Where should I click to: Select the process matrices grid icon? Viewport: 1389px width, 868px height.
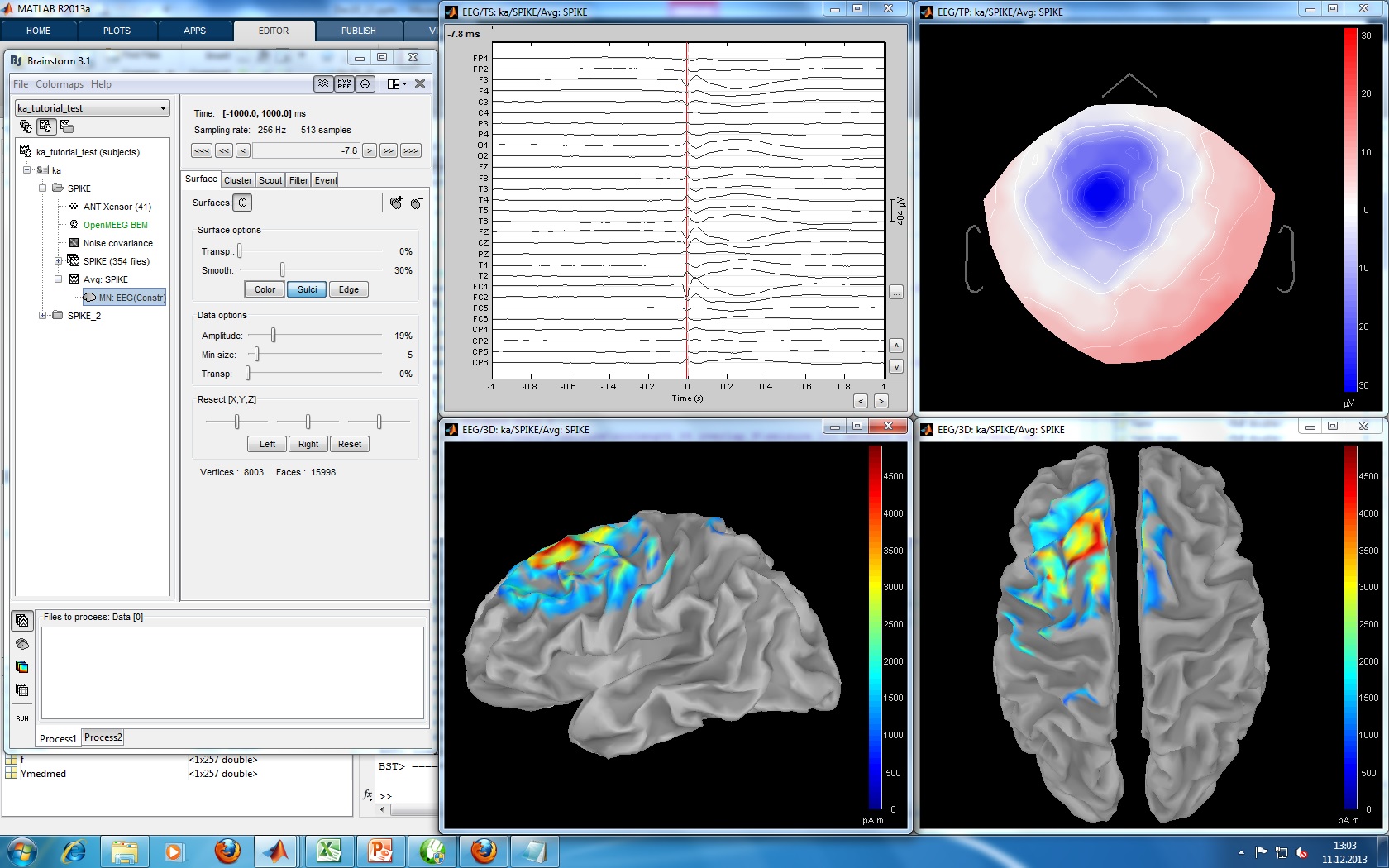point(22,690)
